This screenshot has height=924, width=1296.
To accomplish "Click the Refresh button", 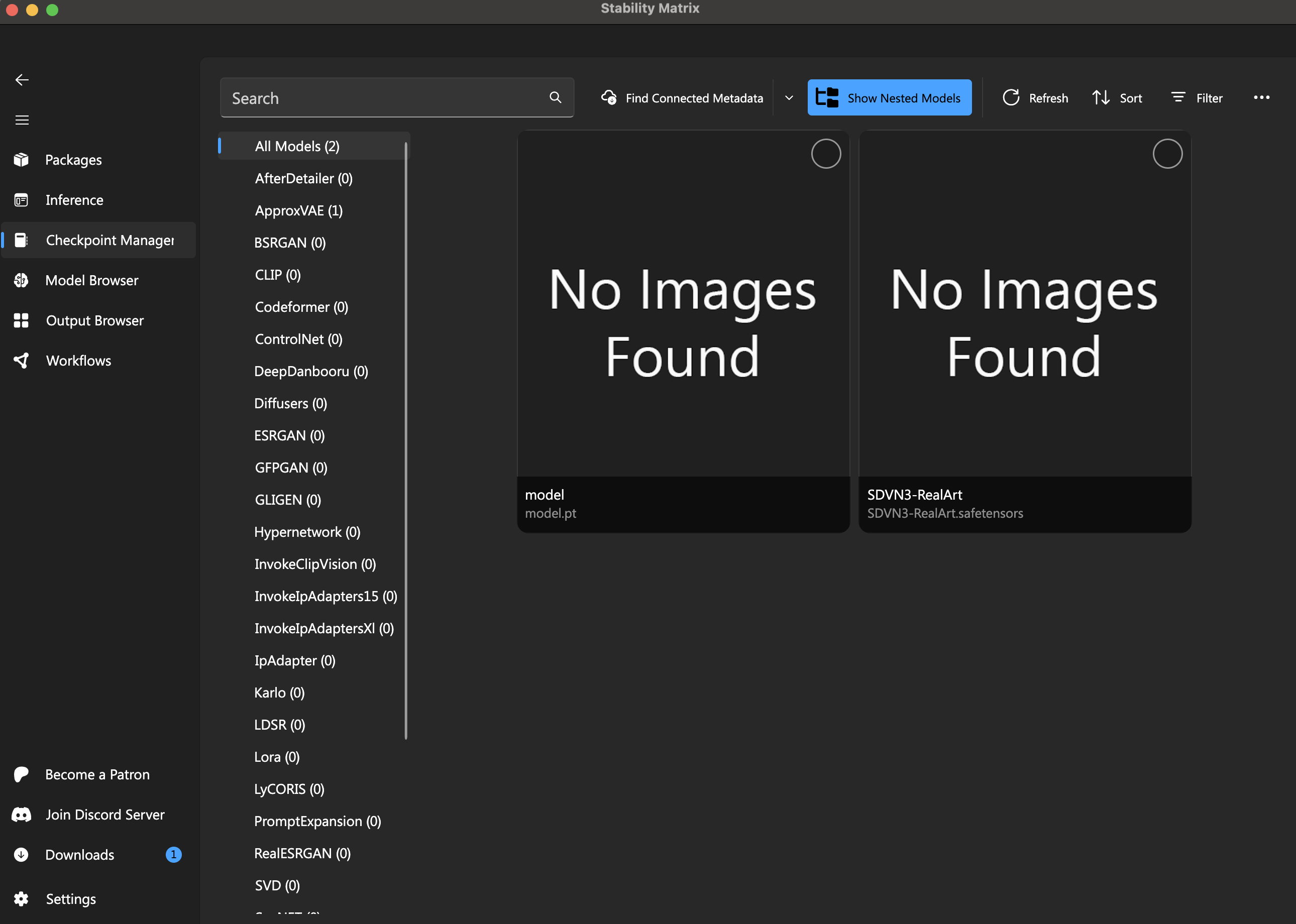I will [x=1035, y=98].
